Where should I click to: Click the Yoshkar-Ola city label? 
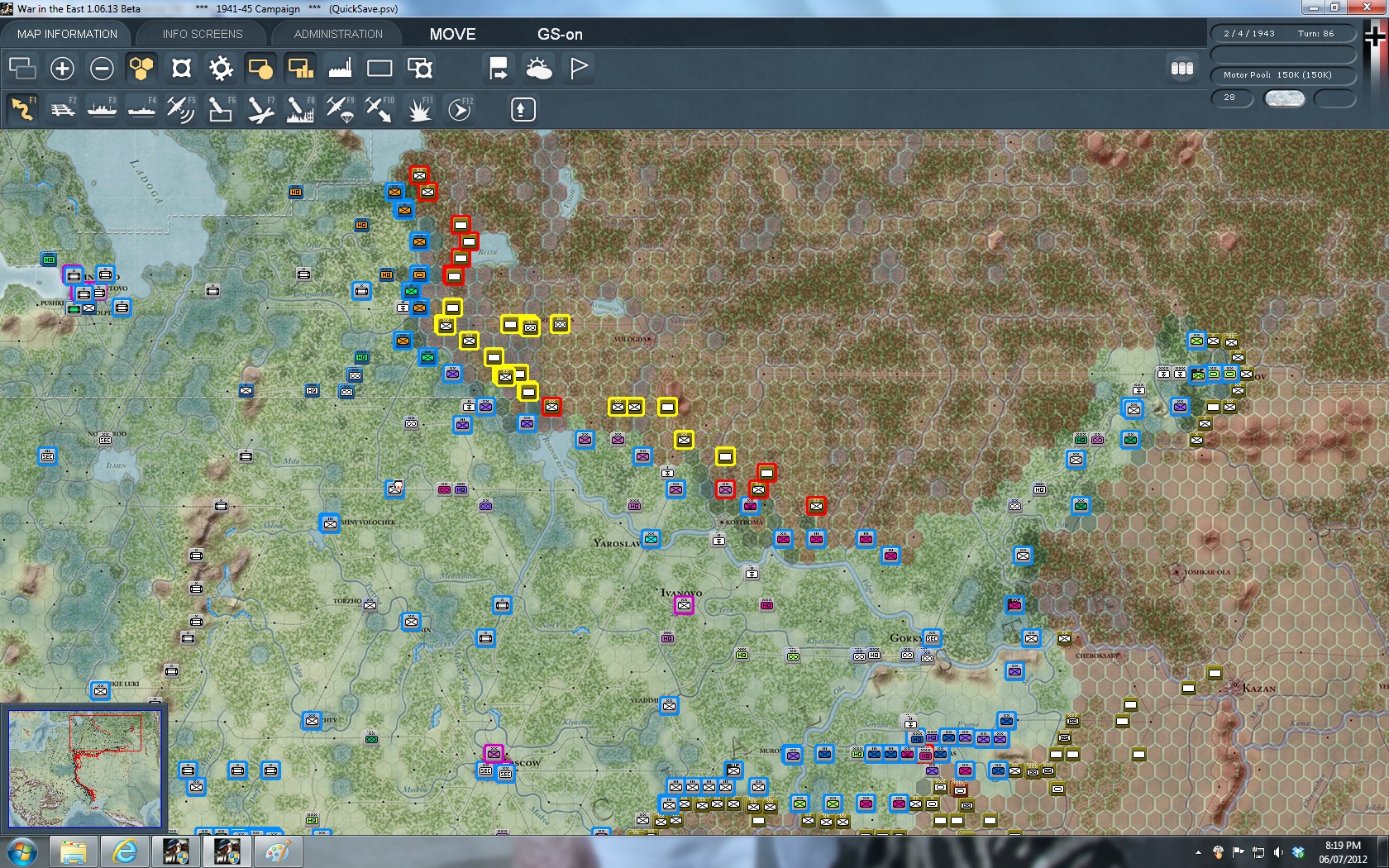tap(1206, 572)
